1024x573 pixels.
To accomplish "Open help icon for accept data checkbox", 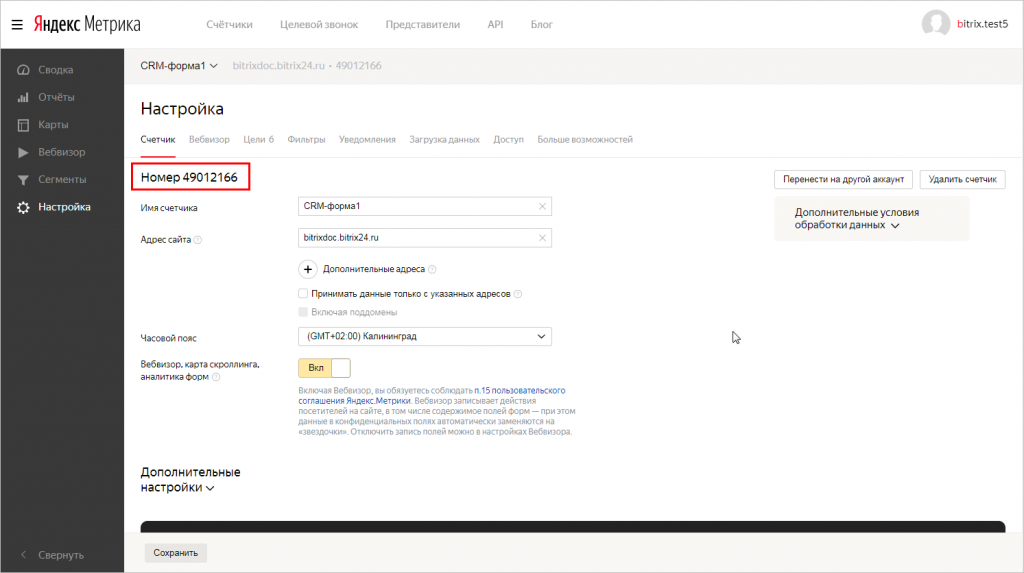I will pos(518,294).
